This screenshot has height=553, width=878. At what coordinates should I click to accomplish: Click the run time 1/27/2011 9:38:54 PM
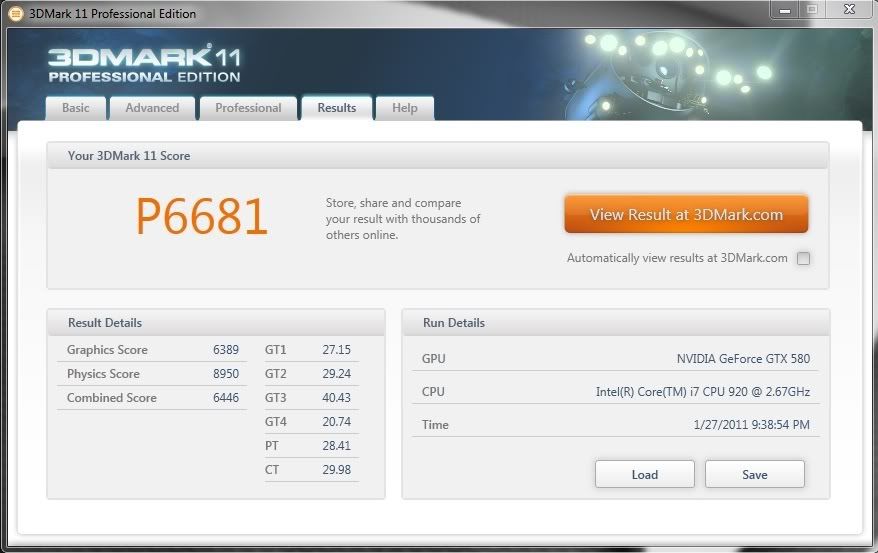pos(751,425)
